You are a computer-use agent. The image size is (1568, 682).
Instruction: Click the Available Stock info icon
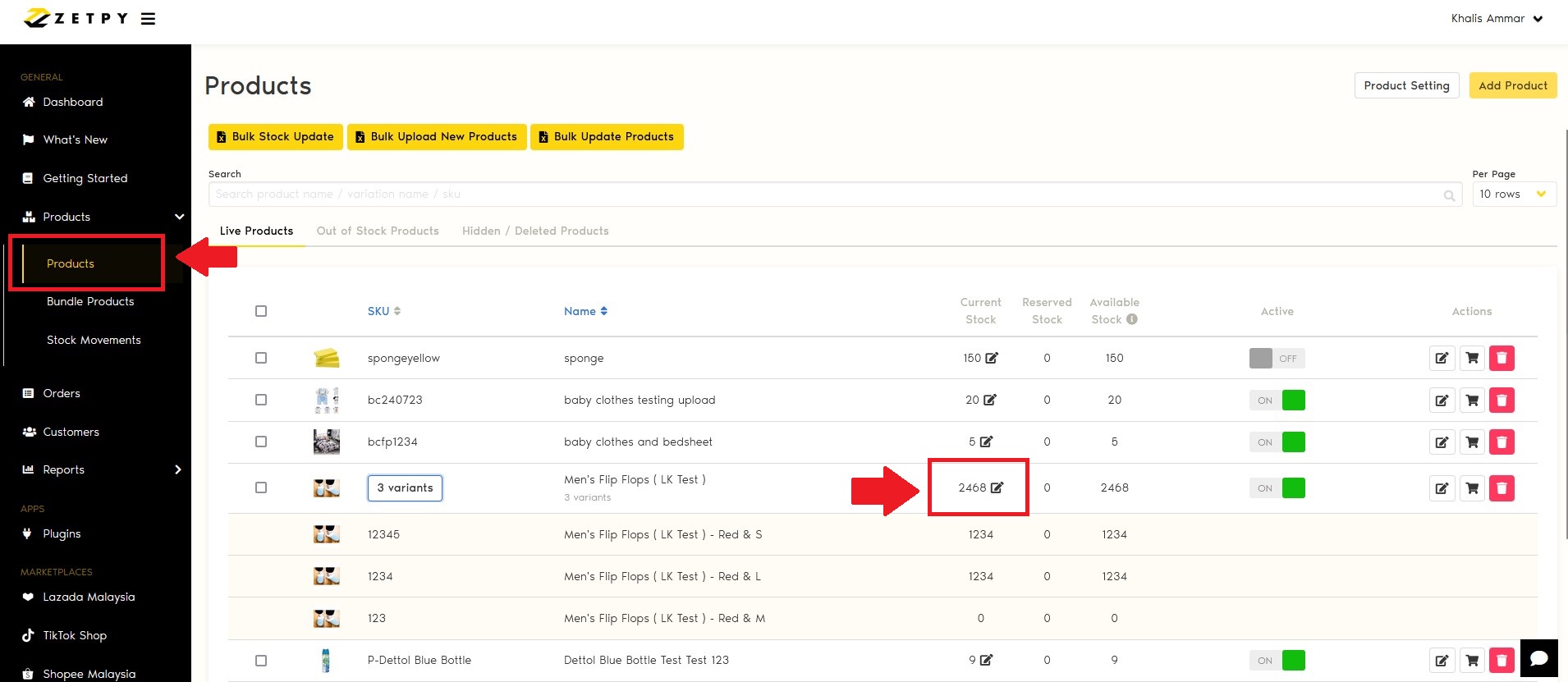click(1132, 319)
